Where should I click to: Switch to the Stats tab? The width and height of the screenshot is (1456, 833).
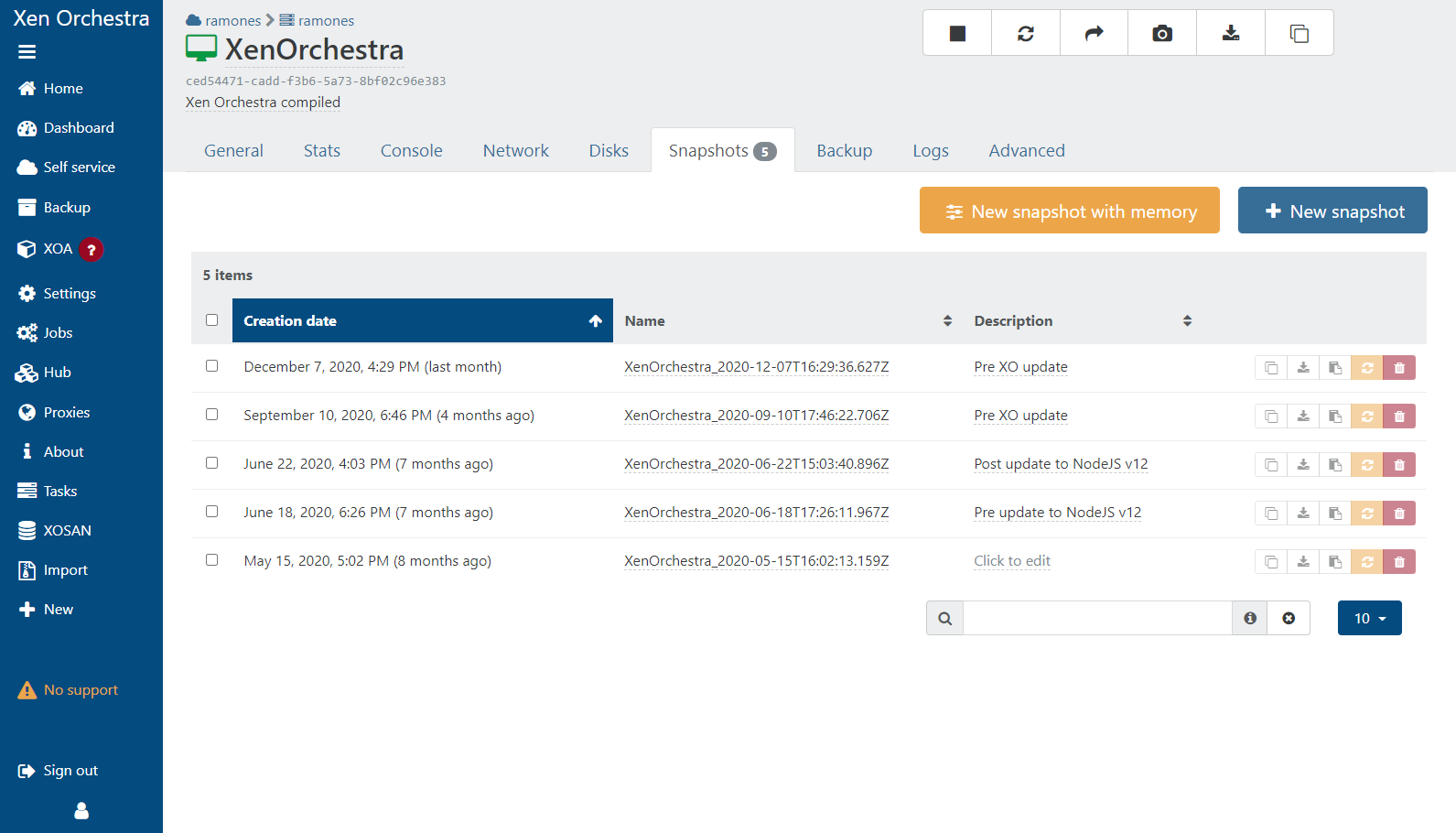click(x=322, y=150)
